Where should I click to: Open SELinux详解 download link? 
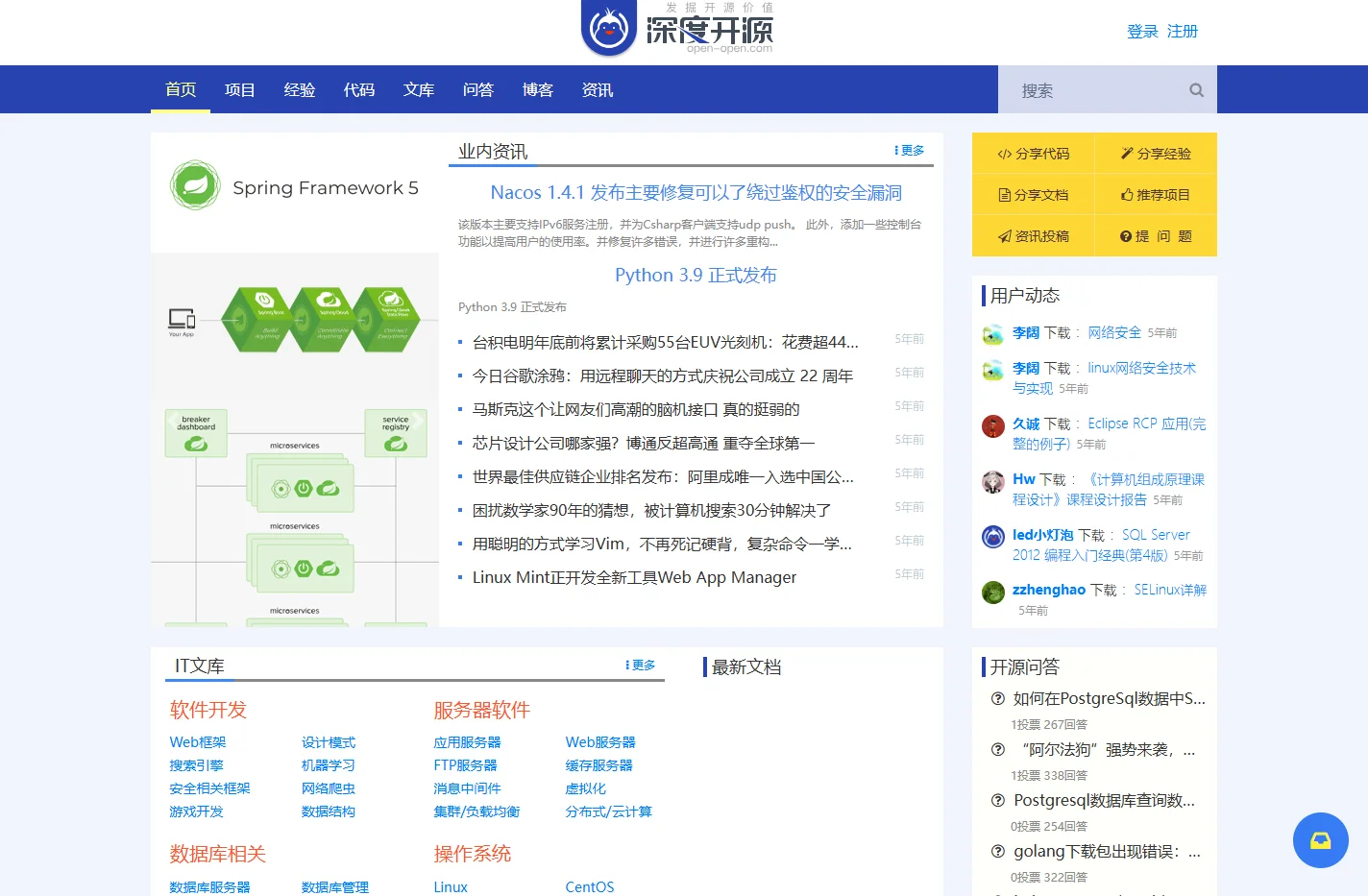[x=1170, y=590]
